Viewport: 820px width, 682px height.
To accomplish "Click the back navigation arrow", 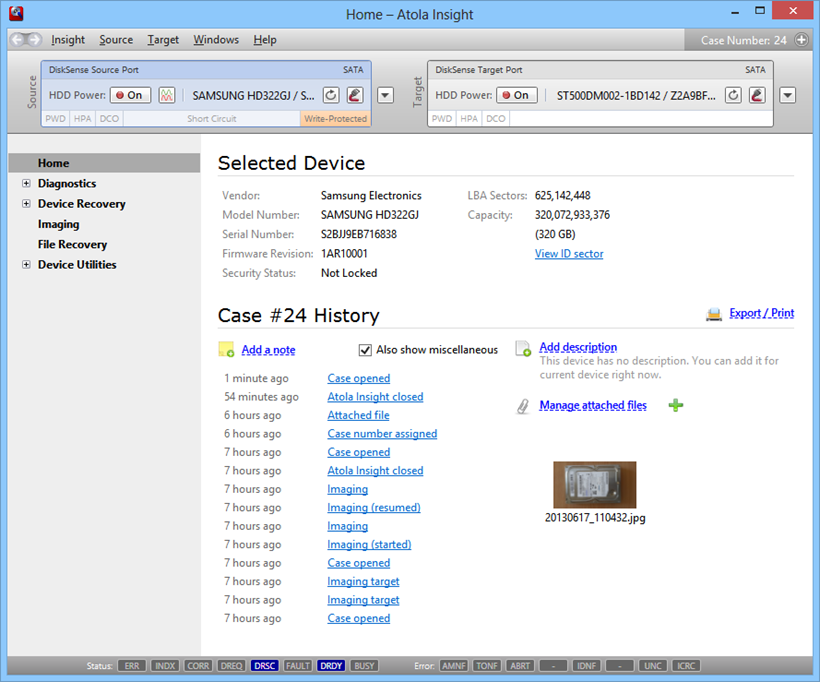I will click(18, 40).
